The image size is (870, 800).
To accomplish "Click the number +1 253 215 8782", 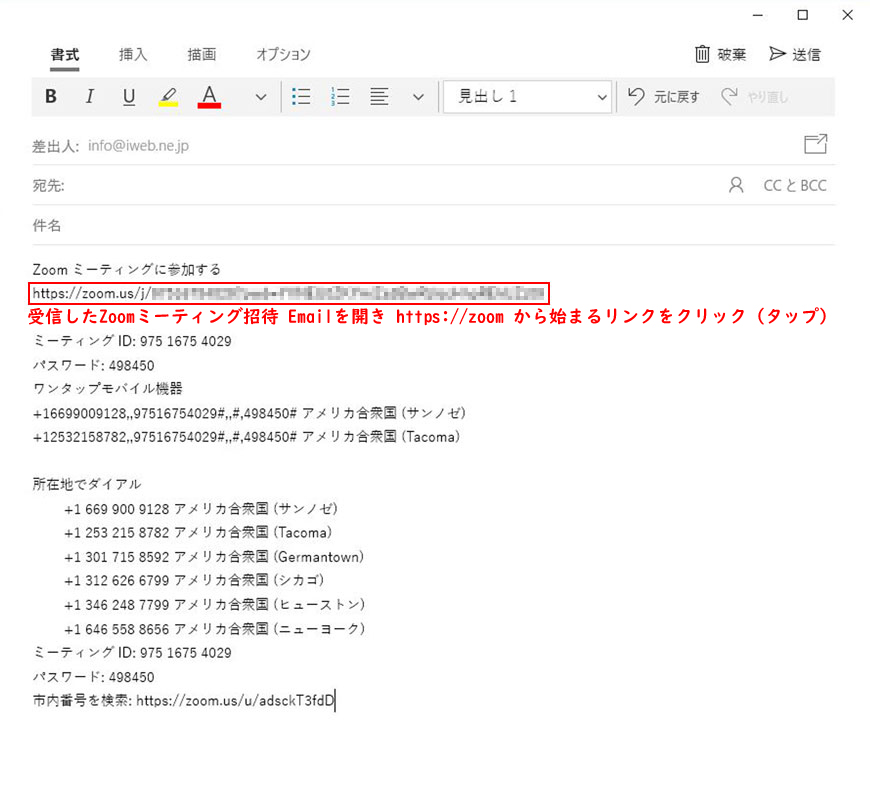I will click(117, 533).
